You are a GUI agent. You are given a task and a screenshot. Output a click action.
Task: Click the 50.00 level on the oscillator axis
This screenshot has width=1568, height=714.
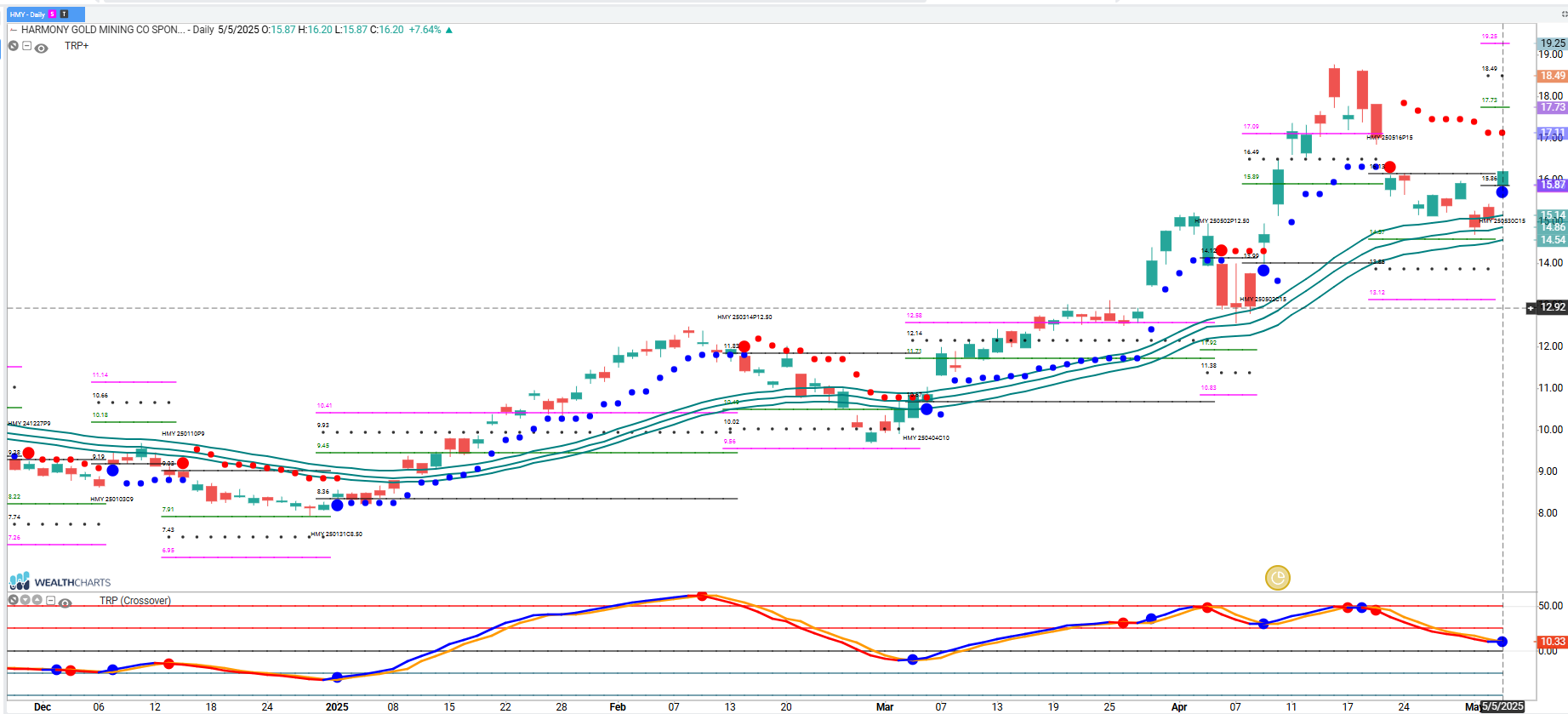(x=1550, y=606)
